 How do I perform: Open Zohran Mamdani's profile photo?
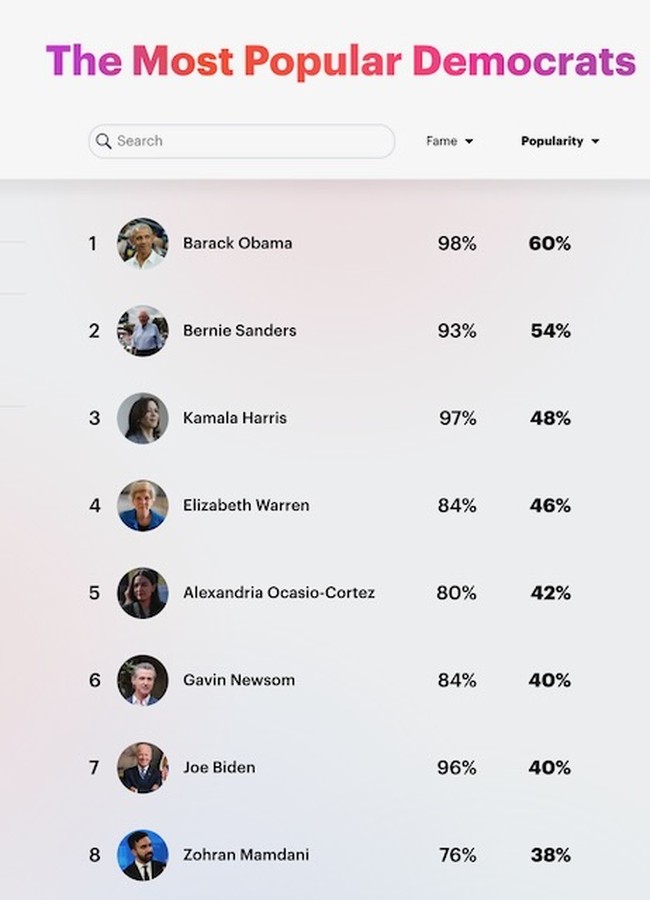pos(142,855)
